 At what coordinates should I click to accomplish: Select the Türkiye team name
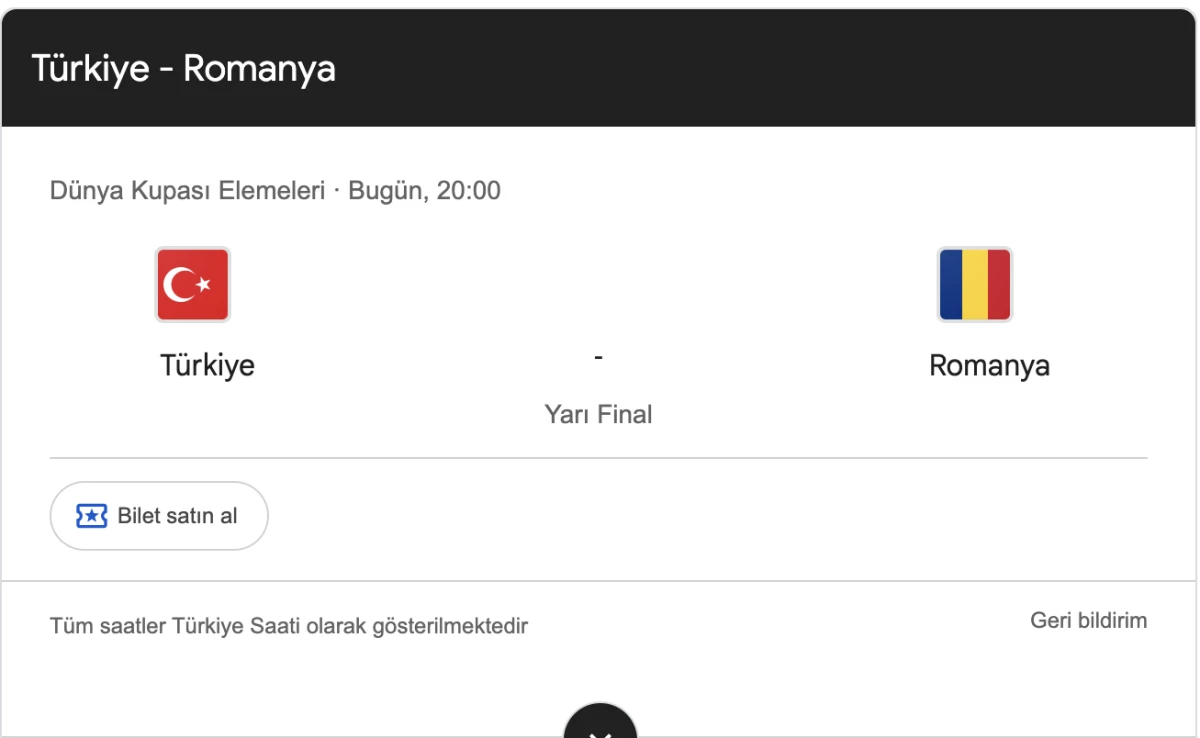(206, 365)
